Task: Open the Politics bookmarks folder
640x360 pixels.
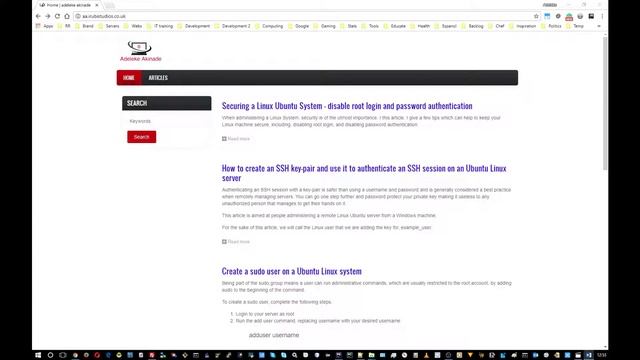Action: [551, 26]
